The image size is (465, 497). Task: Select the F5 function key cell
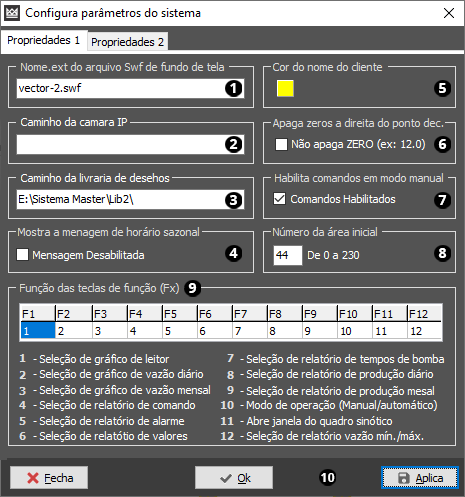[x=180, y=331]
